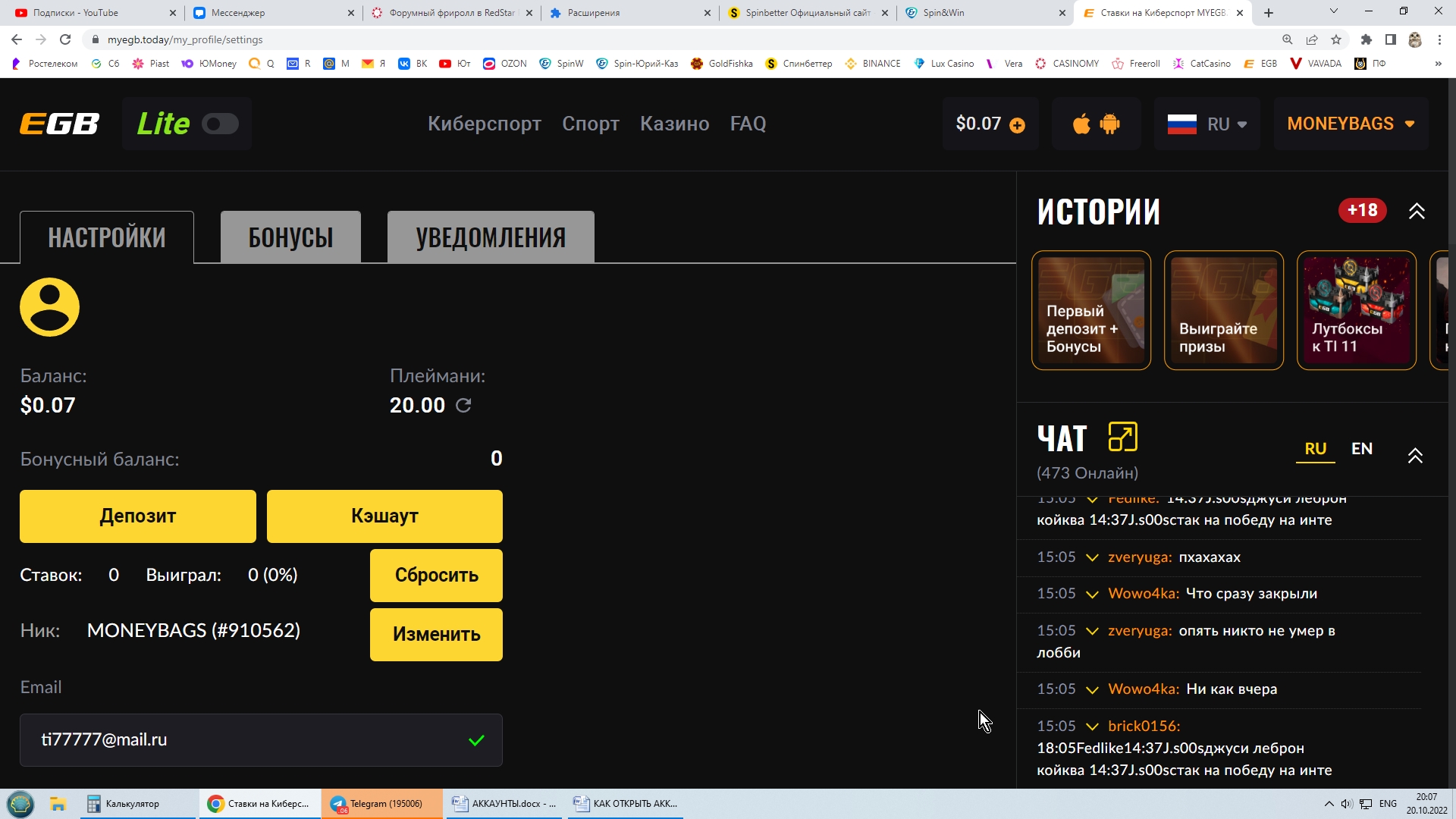Expand the MONEYBAGS account menu
The image size is (1456, 819).
point(1351,124)
